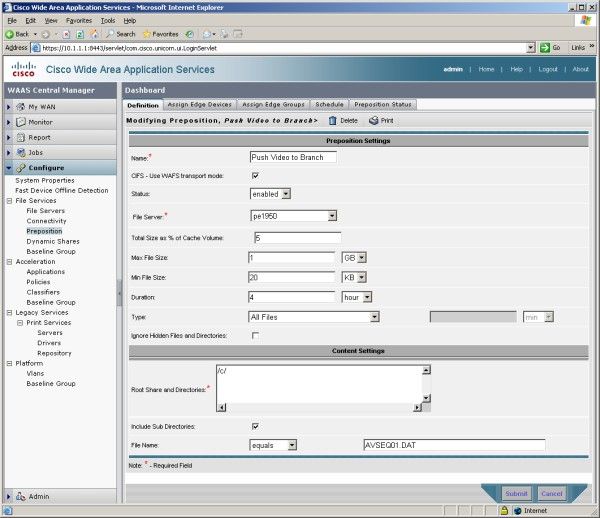Image resolution: width=600 pixels, height=518 pixels.
Task: Click the green Go arrow button
Action: click(x=545, y=48)
